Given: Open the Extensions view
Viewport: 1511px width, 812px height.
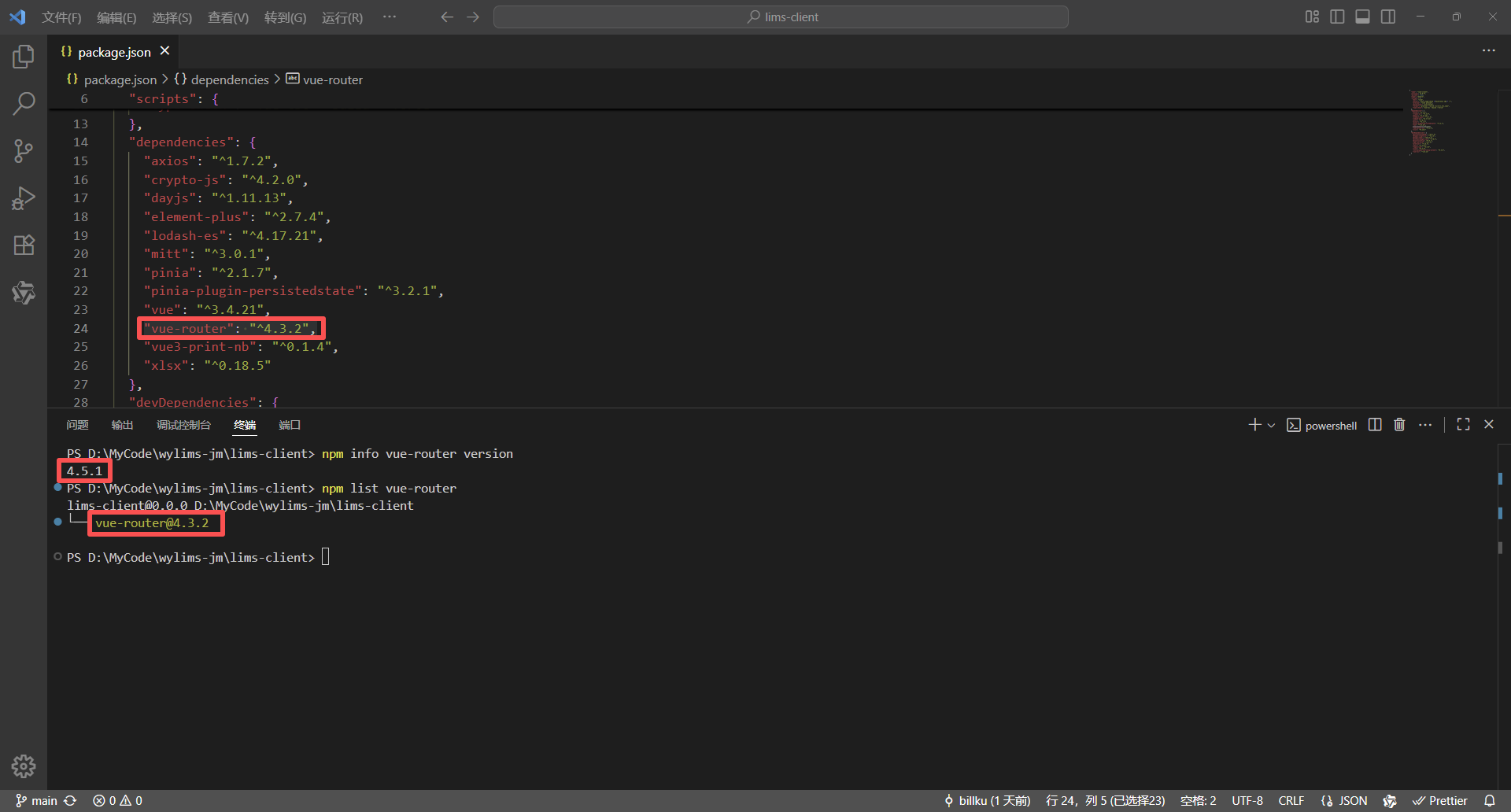Looking at the screenshot, I should pos(24,245).
